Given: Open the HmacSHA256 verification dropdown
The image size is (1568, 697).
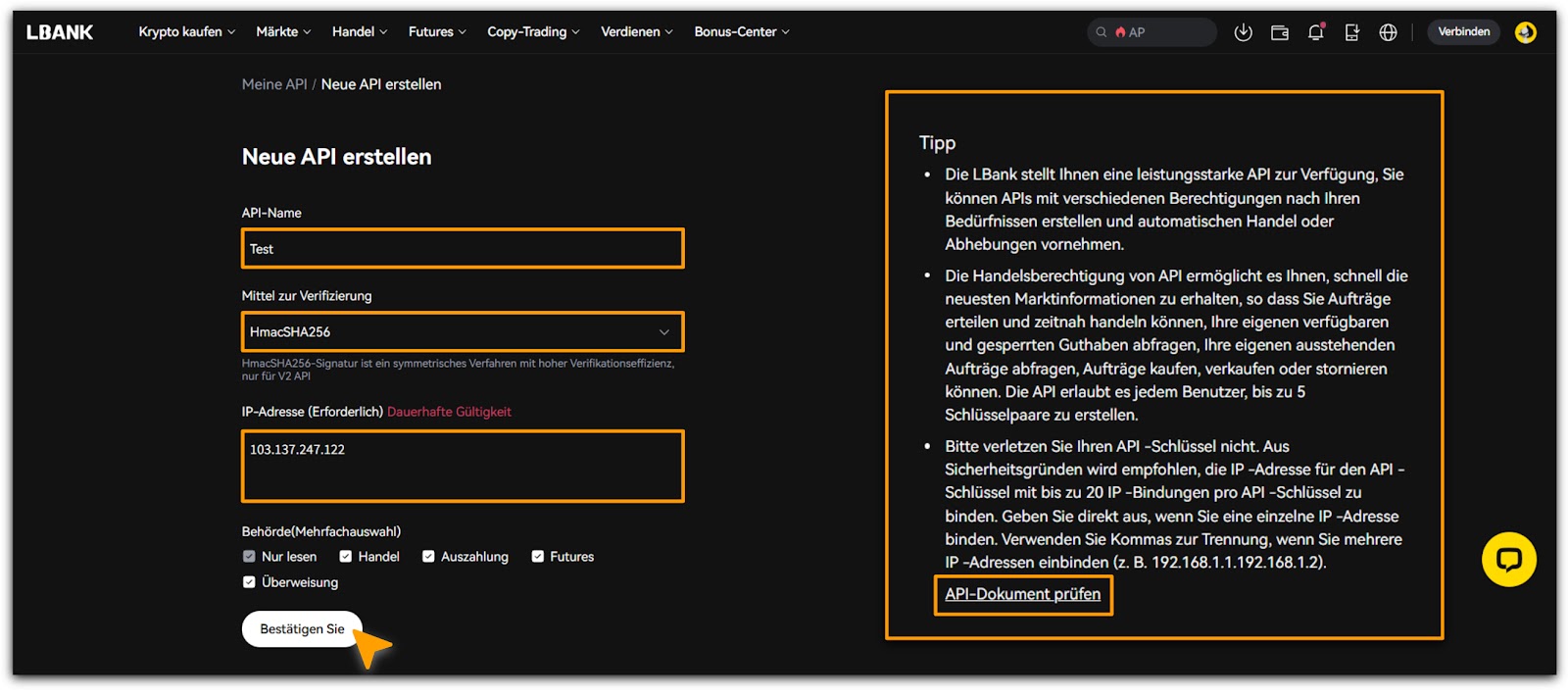Looking at the screenshot, I should [x=463, y=332].
